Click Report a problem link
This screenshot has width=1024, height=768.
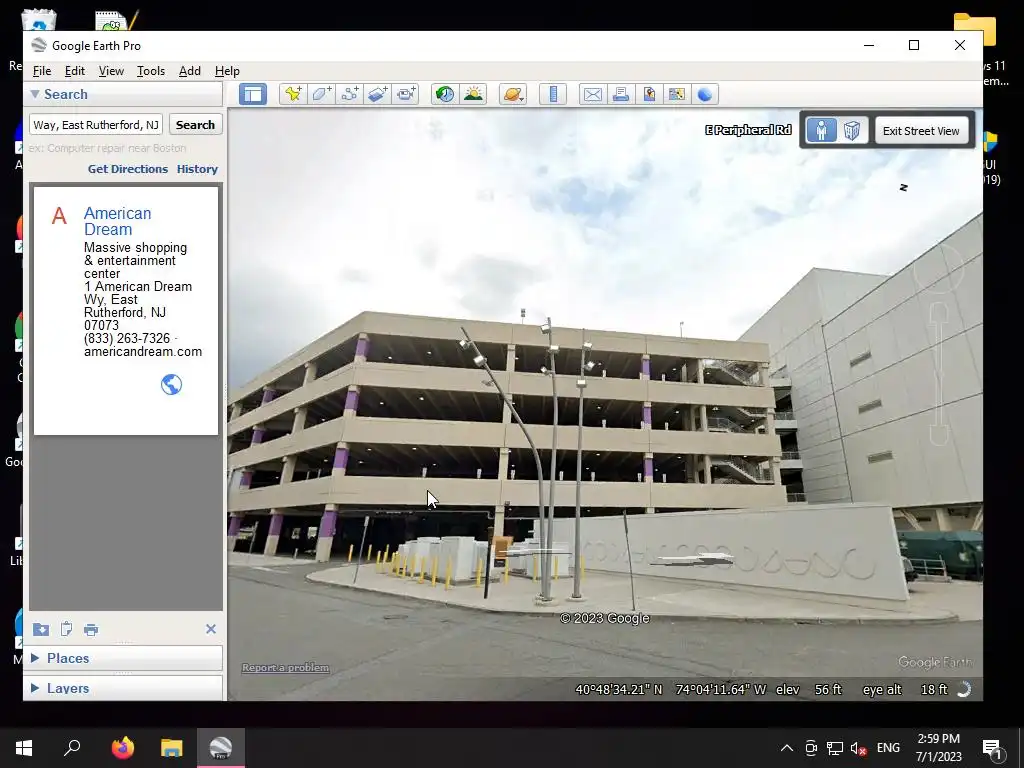285,667
